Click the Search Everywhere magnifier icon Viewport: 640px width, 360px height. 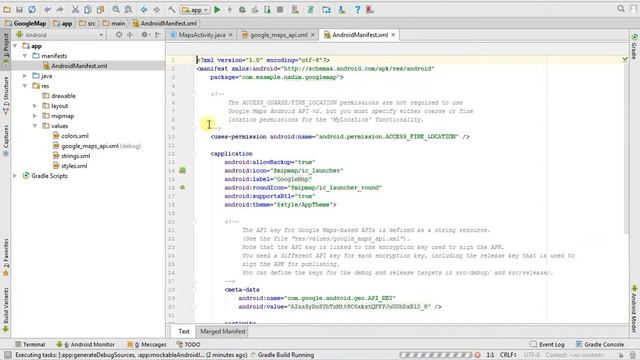(621, 9)
